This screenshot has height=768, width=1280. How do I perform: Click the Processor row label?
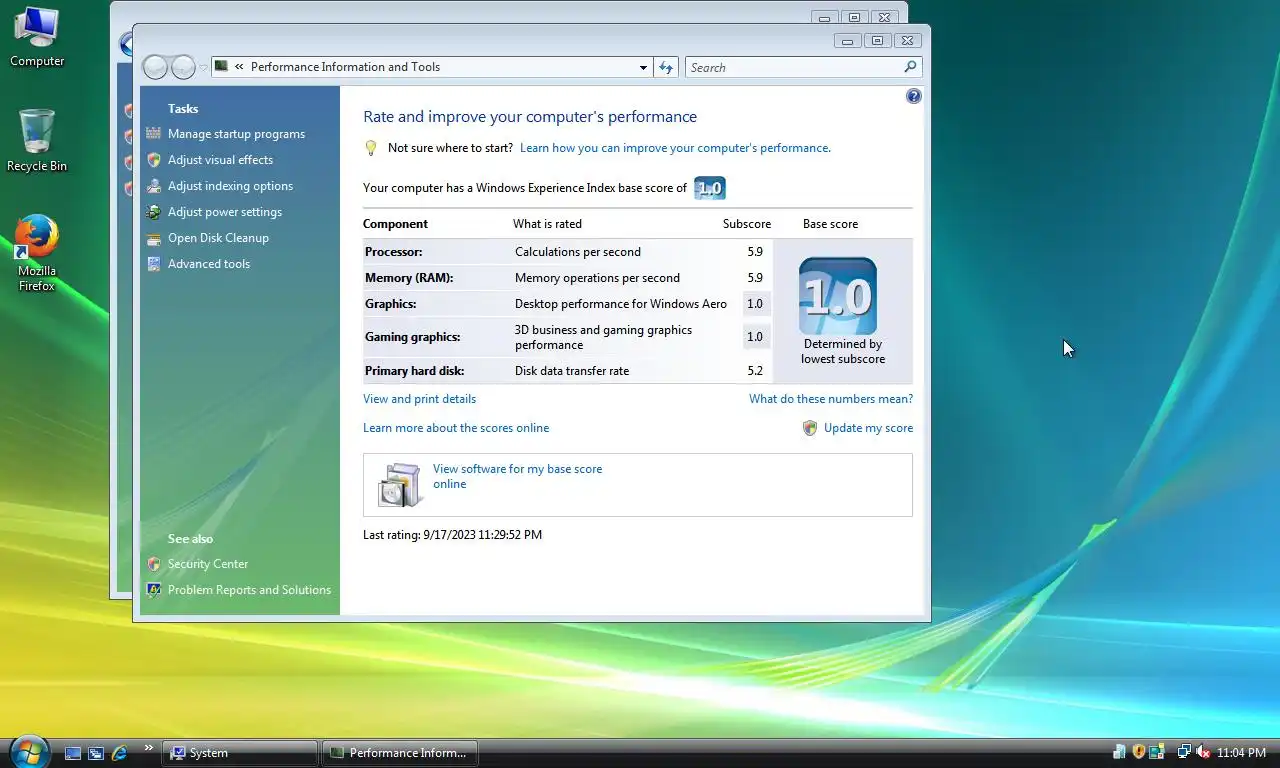tap(393, 252)
